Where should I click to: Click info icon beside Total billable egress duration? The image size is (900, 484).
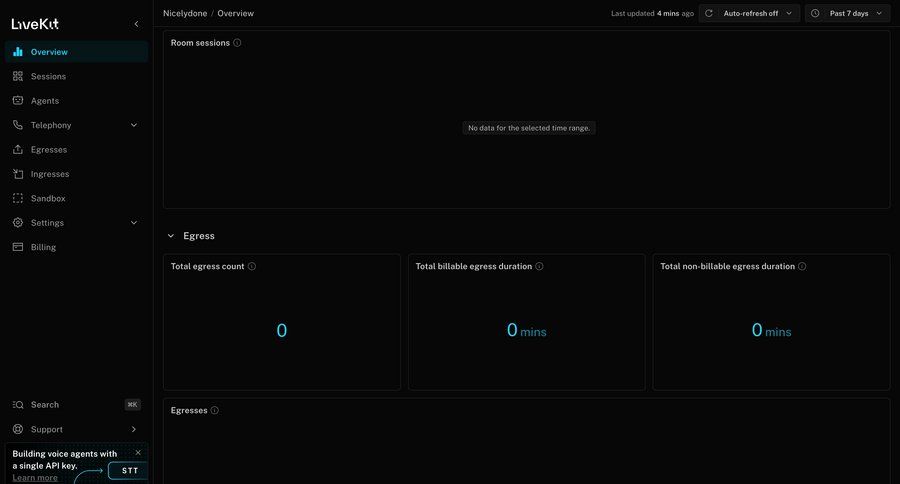click(540, 266)
